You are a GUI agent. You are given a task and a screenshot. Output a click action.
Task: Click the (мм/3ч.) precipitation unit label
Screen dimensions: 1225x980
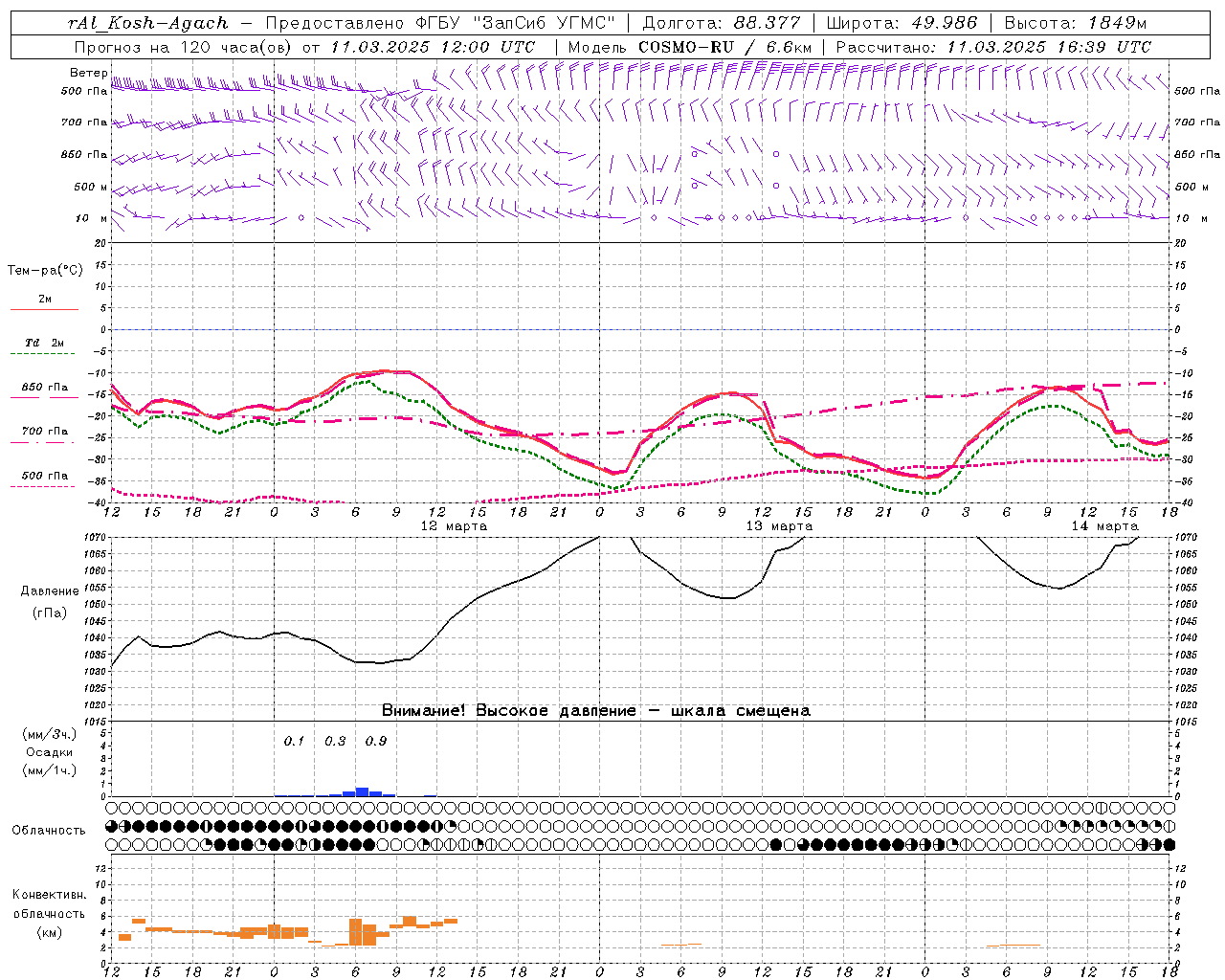pyautogui.click(x=50, y=734)
